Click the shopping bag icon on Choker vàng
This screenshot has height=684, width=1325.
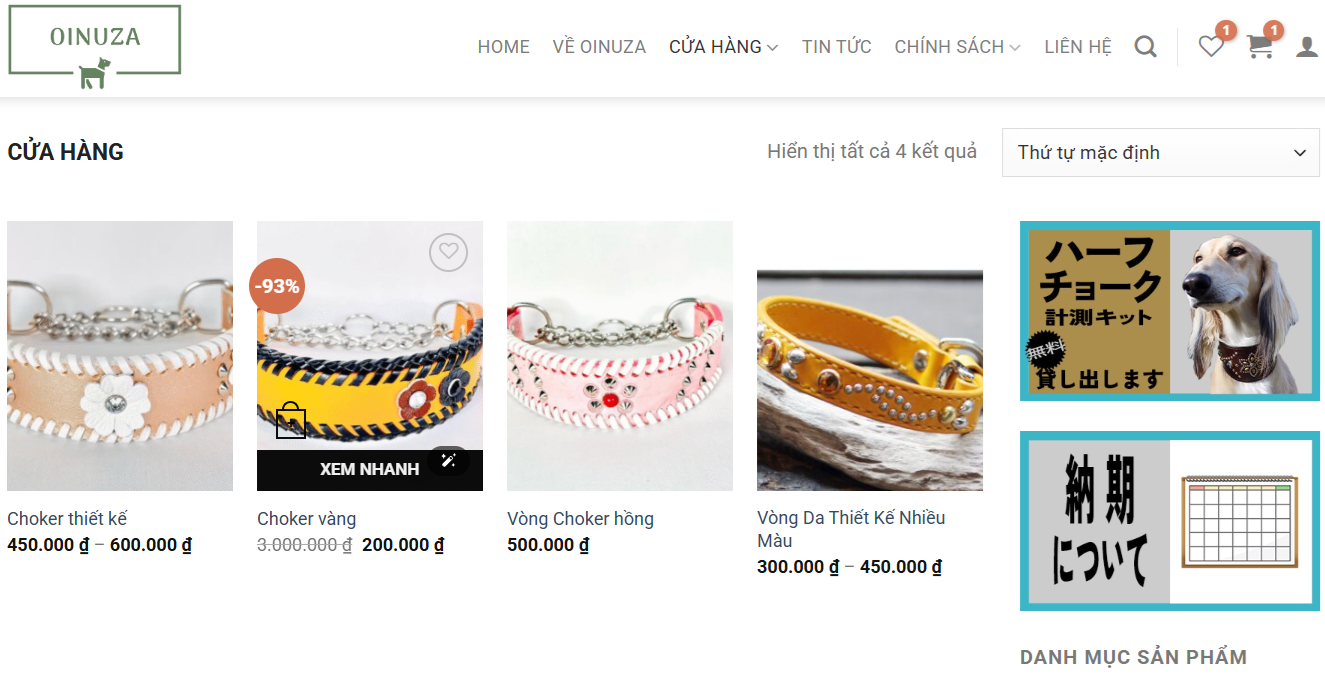point(291,420)
